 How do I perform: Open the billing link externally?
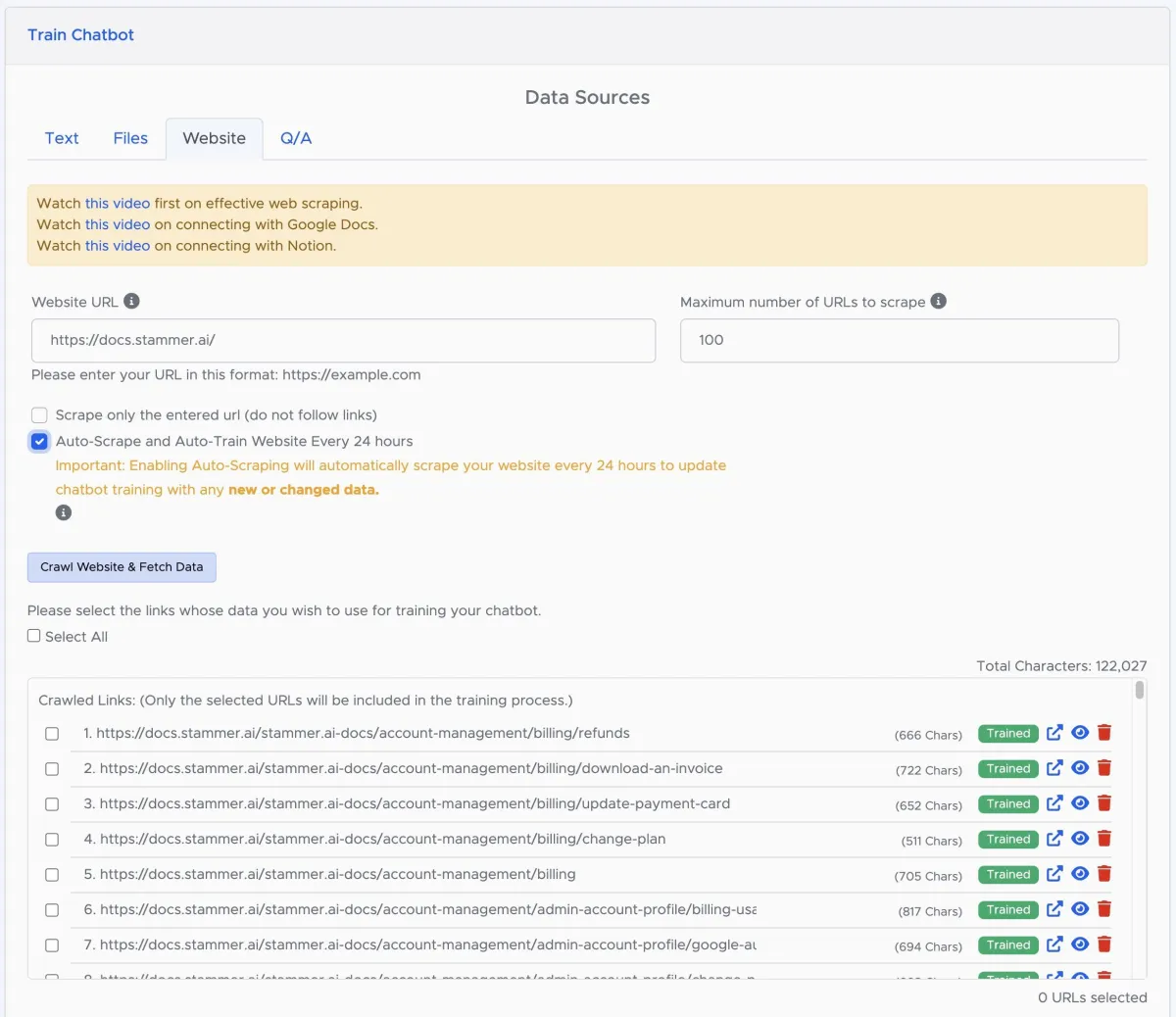coord(1054,874)
